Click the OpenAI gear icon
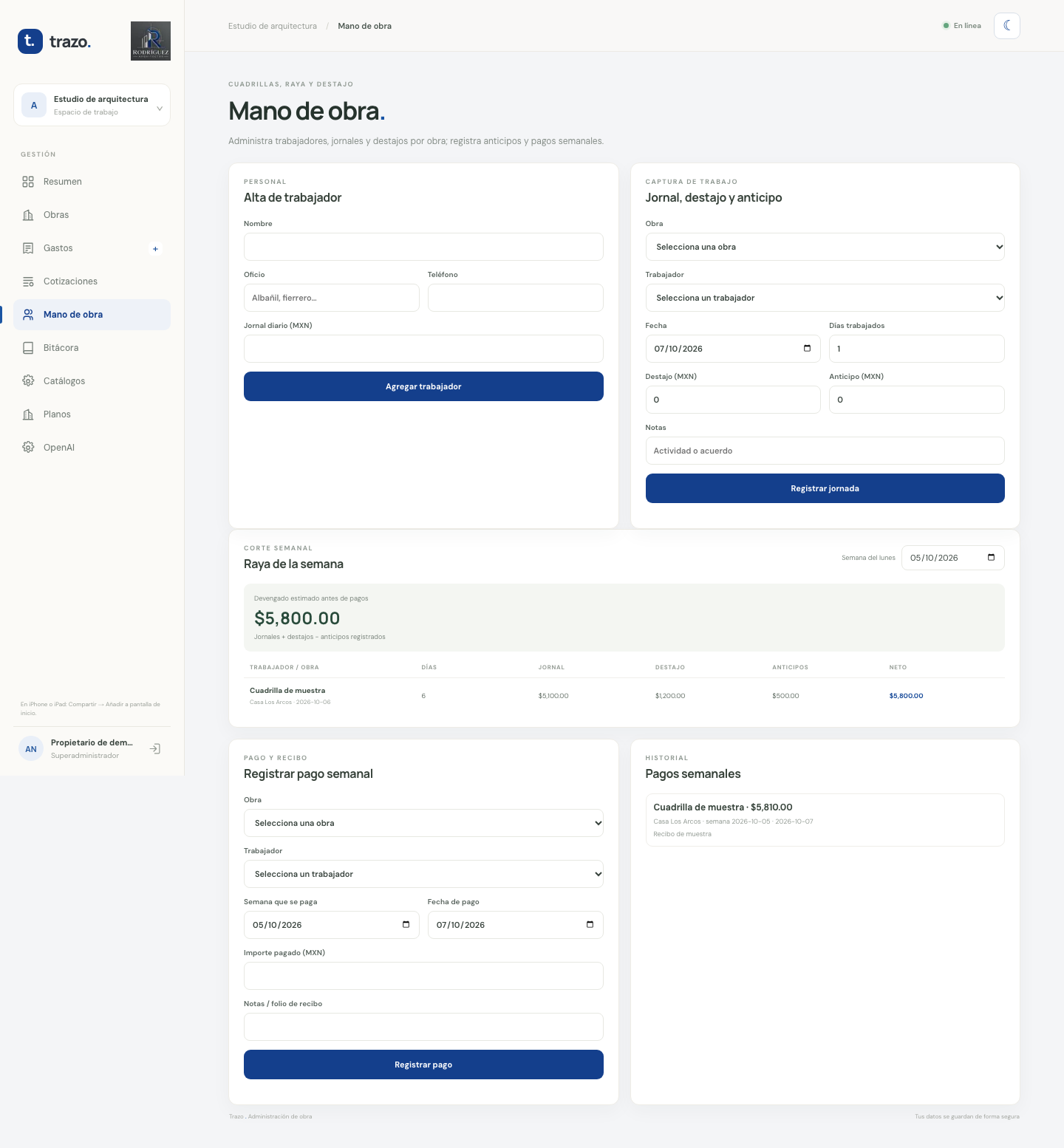The width and height of the screenshot is (1064, 1148). pyautogui.click(x=28, y=448)
